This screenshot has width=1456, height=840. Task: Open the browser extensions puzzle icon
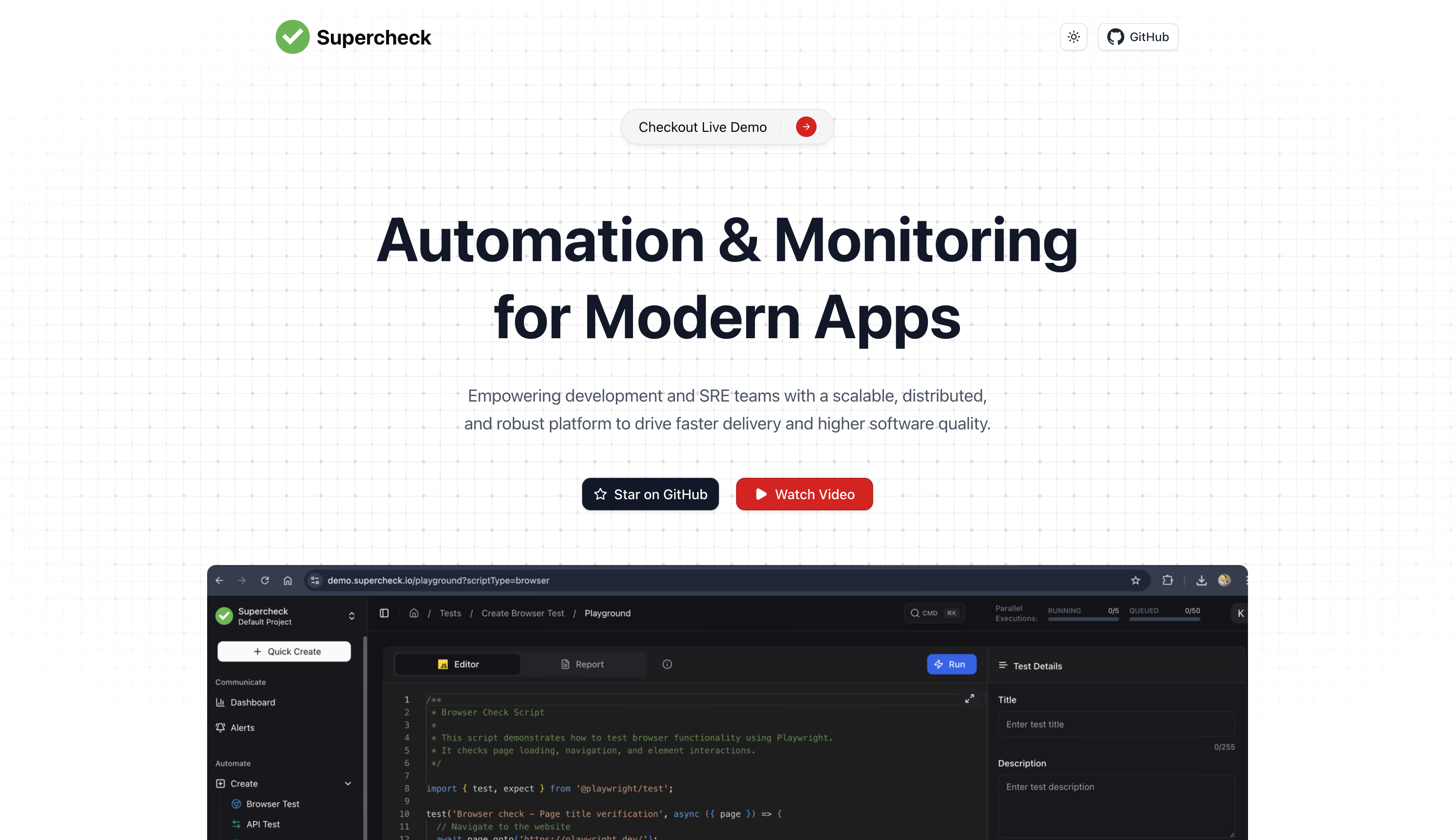point(1167,581)
